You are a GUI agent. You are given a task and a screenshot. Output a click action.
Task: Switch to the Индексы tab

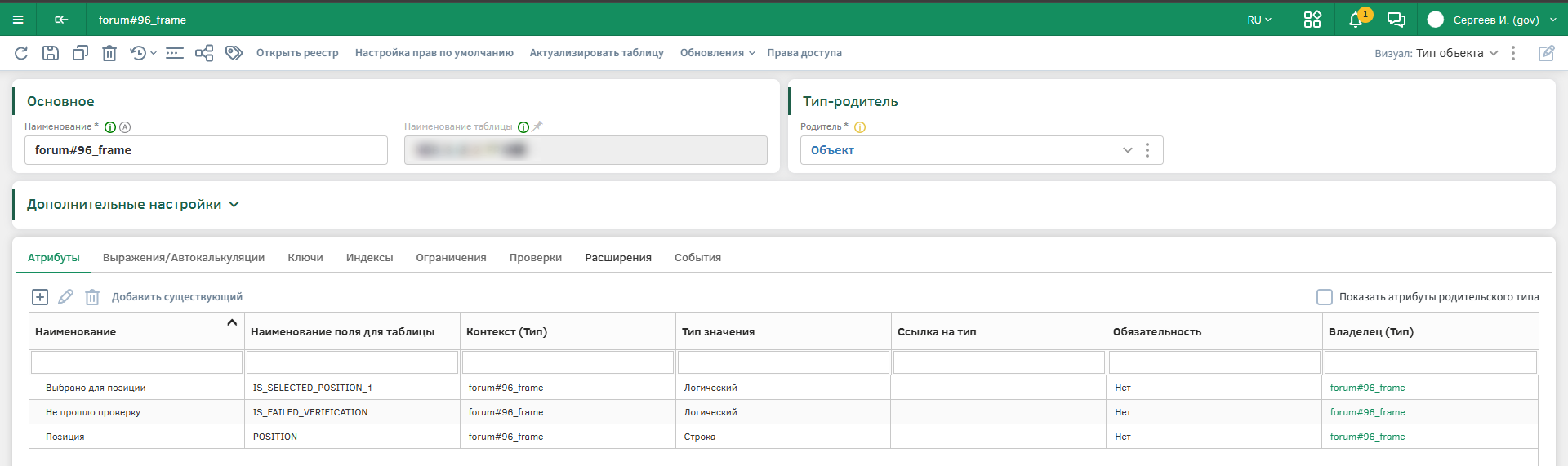(x=369, y=258)
